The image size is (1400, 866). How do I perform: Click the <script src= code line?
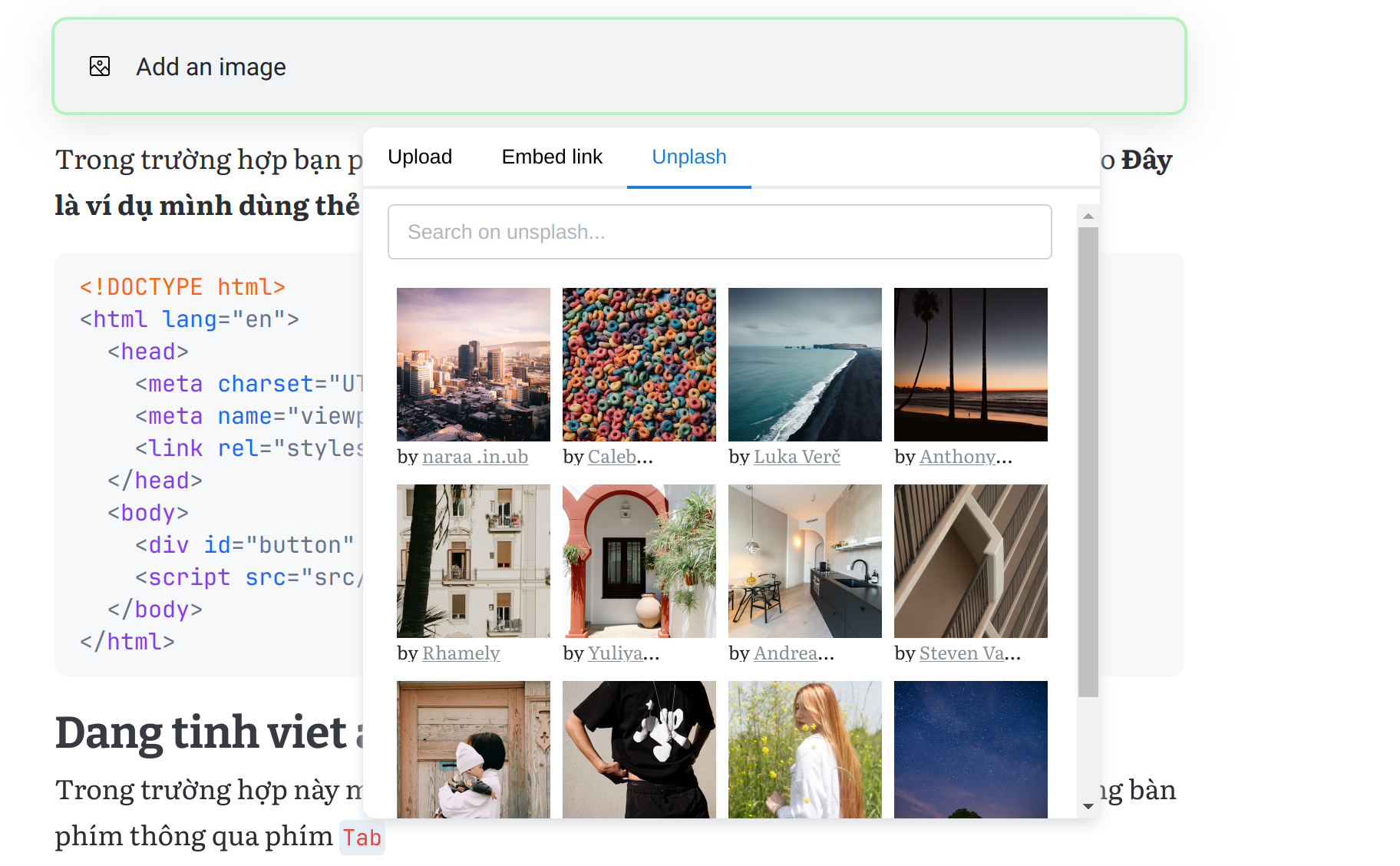pos(249,577)
